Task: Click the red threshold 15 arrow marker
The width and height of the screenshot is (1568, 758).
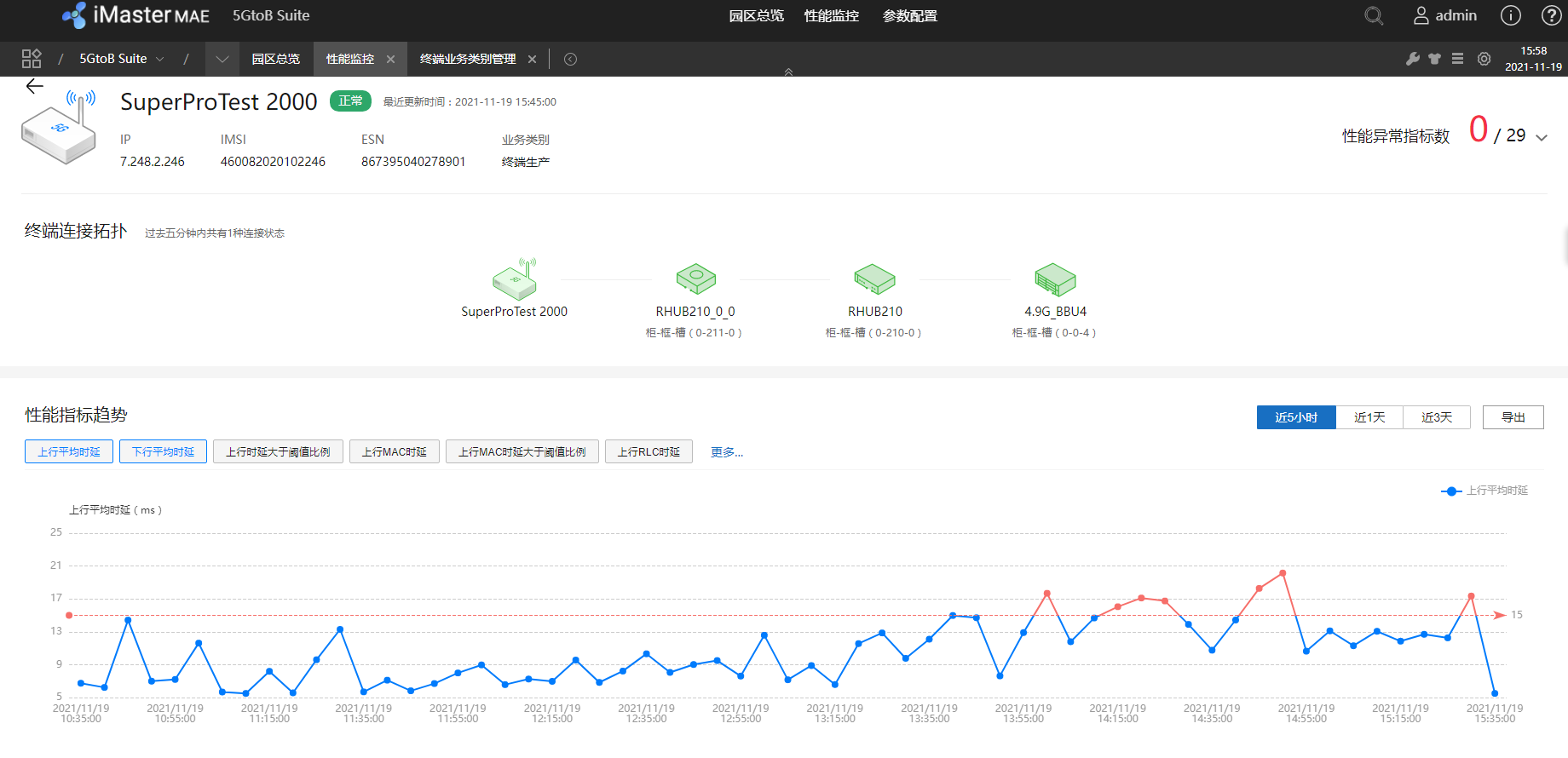Action: [x=1500, y=615]
